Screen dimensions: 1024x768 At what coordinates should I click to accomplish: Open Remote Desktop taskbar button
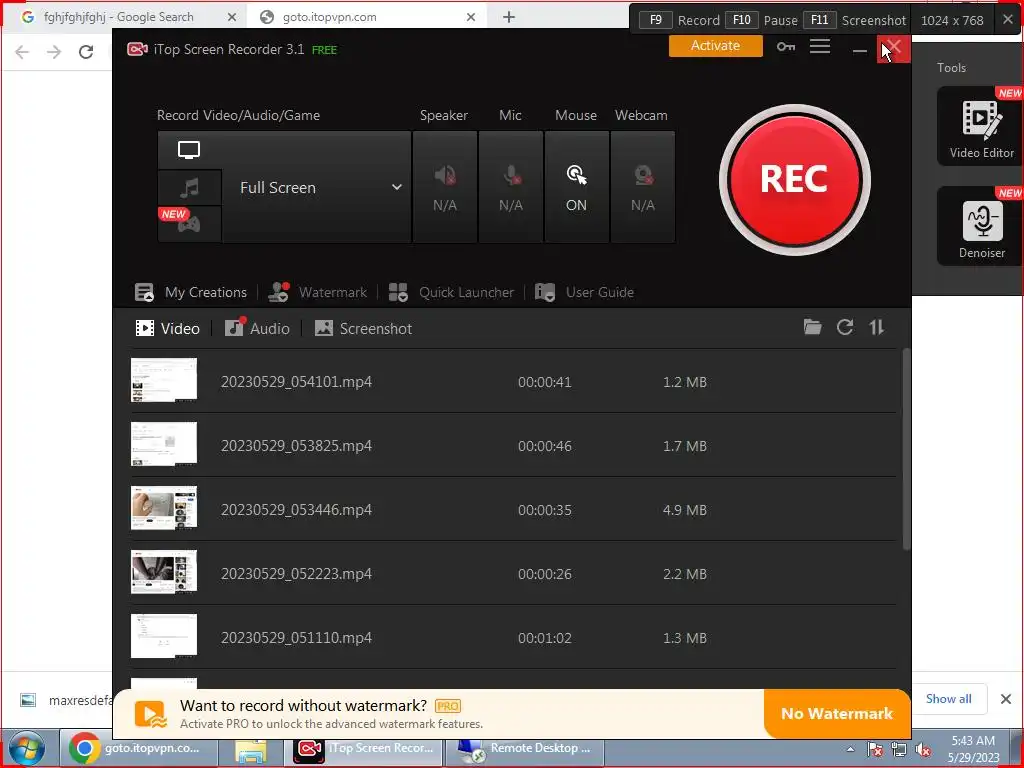point(524,748)
